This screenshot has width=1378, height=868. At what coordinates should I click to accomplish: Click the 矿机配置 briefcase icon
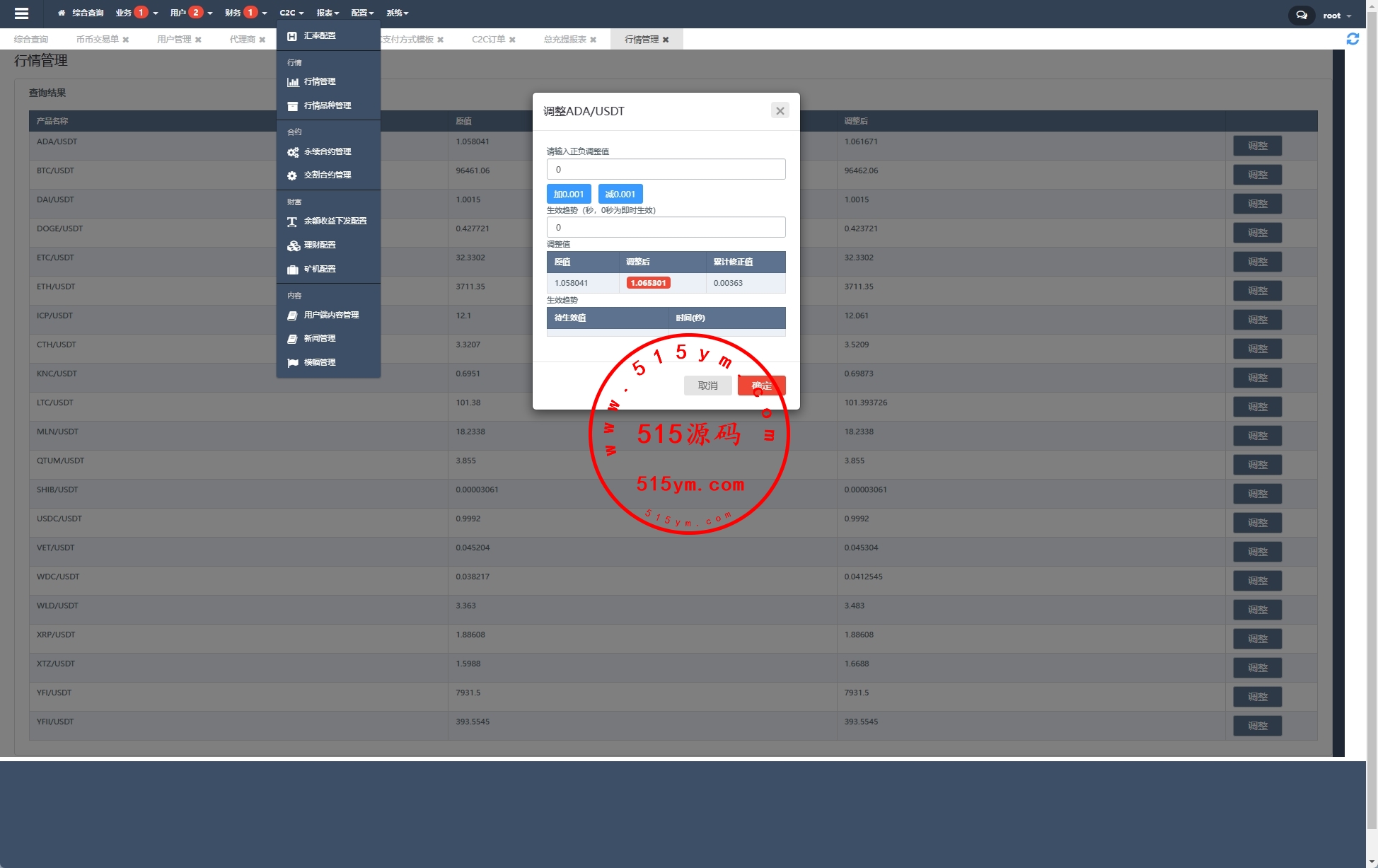[x=292, y=270]
